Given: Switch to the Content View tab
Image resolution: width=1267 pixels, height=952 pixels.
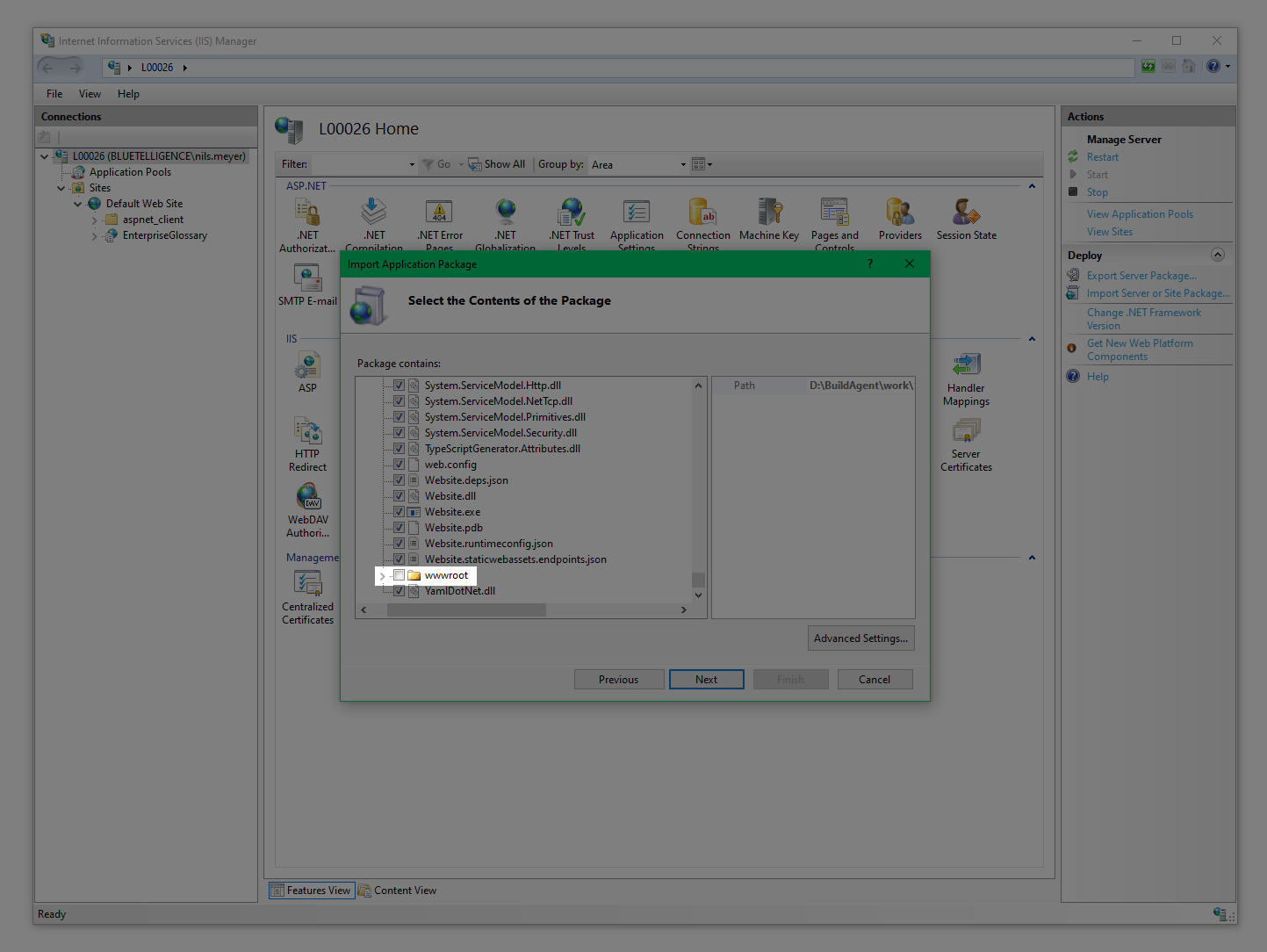Looking at the screenshot, I should [x=397, y=891].
